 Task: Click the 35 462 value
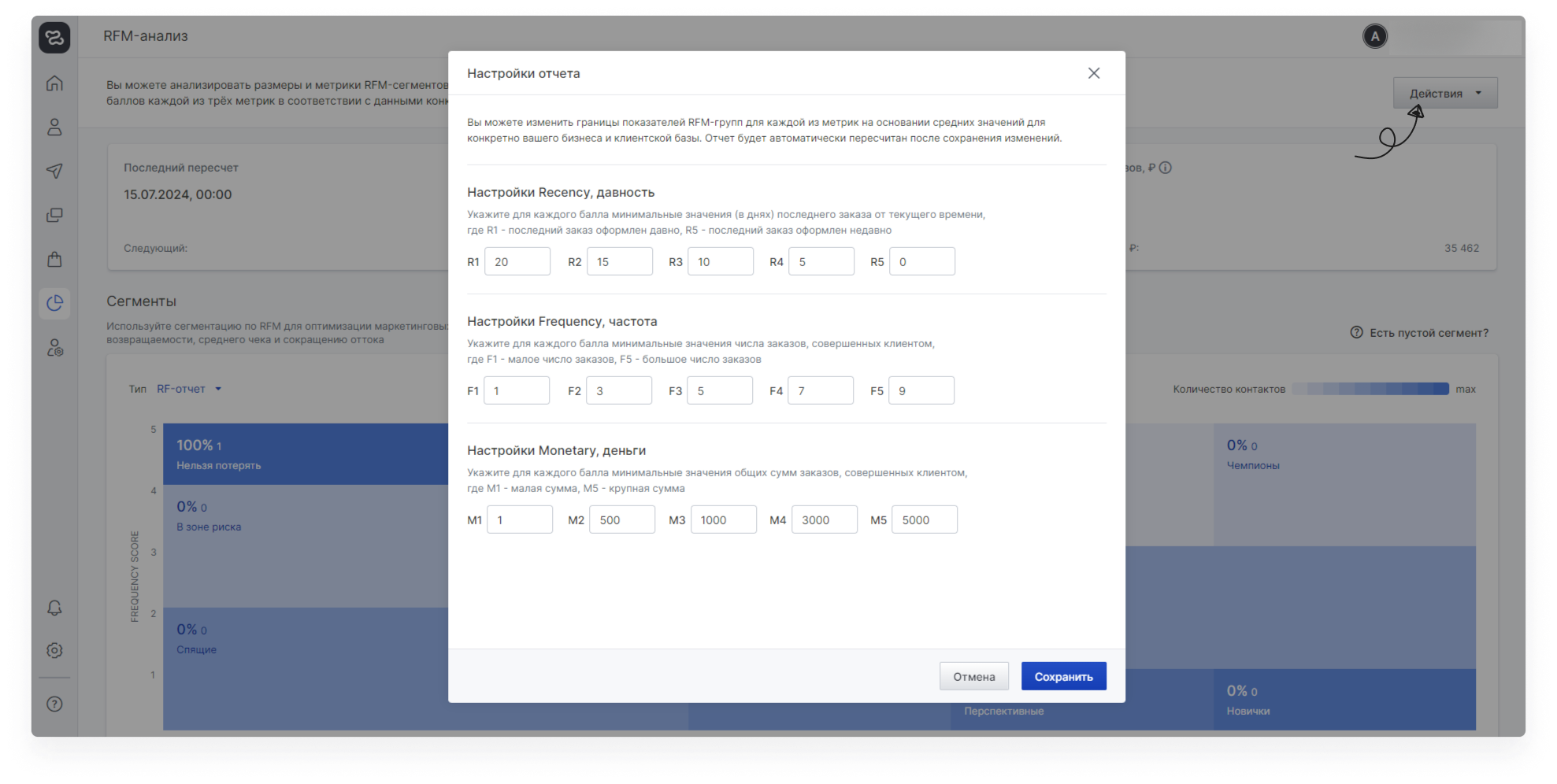(1462, 248)
